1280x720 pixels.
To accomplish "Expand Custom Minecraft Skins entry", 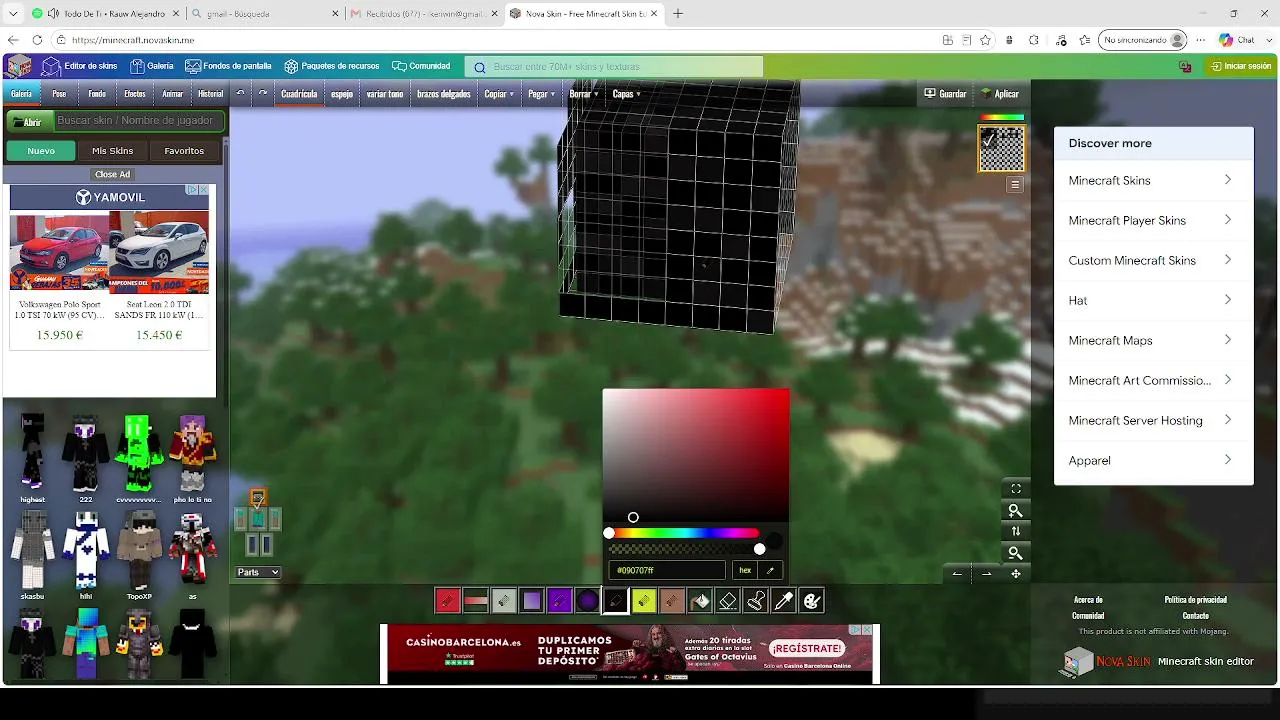I will pos(1154,260).
